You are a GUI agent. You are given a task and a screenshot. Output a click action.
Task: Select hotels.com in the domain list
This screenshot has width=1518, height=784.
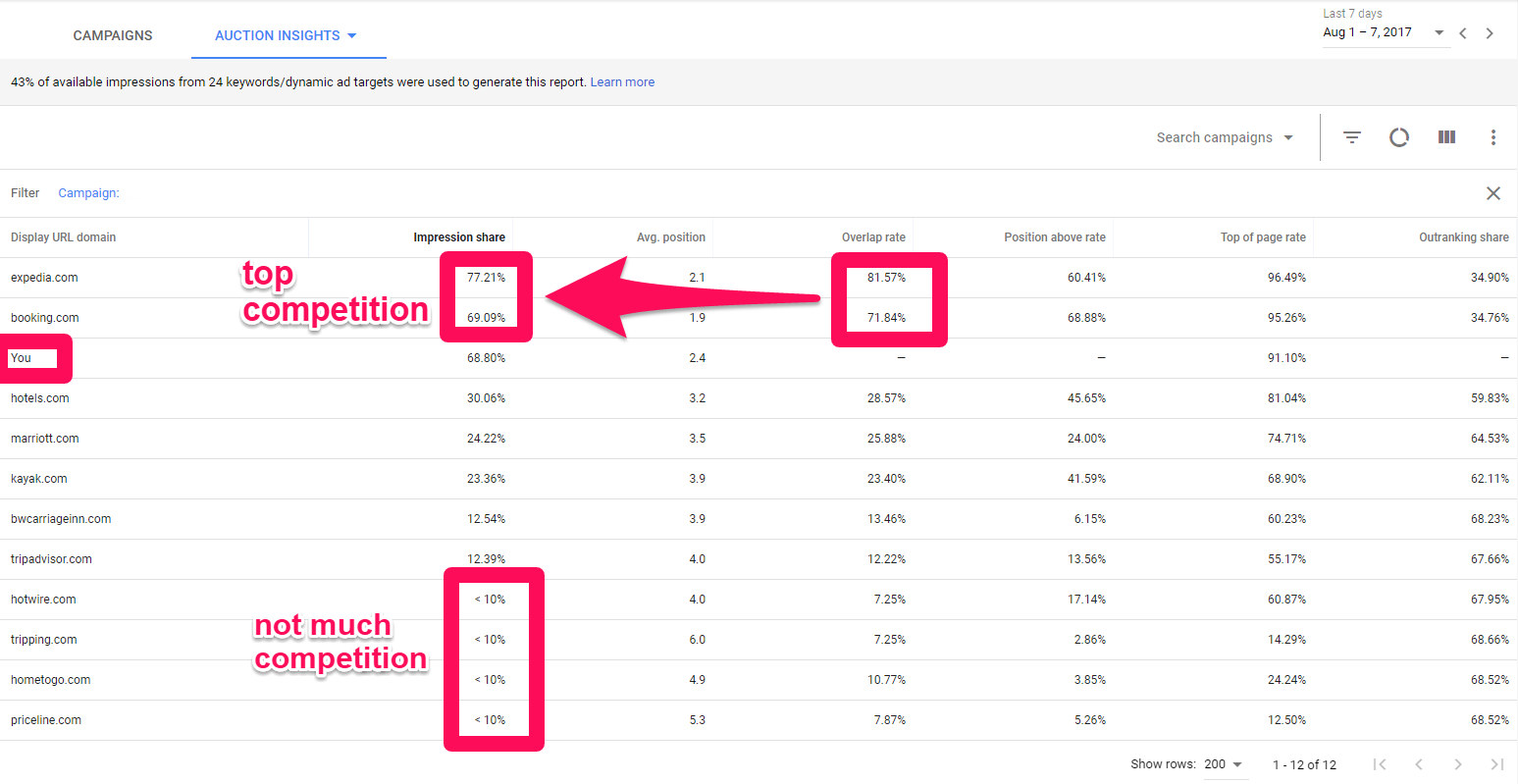40,398
